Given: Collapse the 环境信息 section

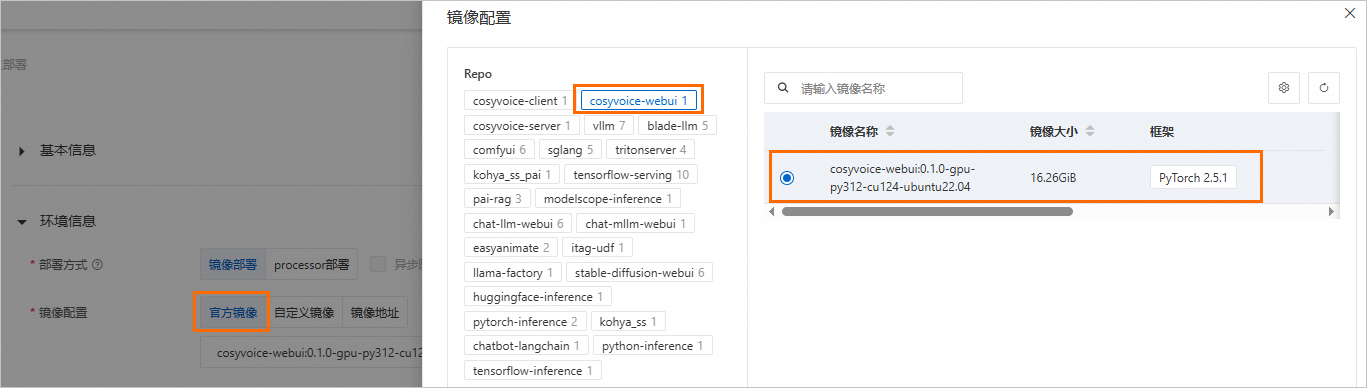Looking at the screenshot, I should (22, 221).
